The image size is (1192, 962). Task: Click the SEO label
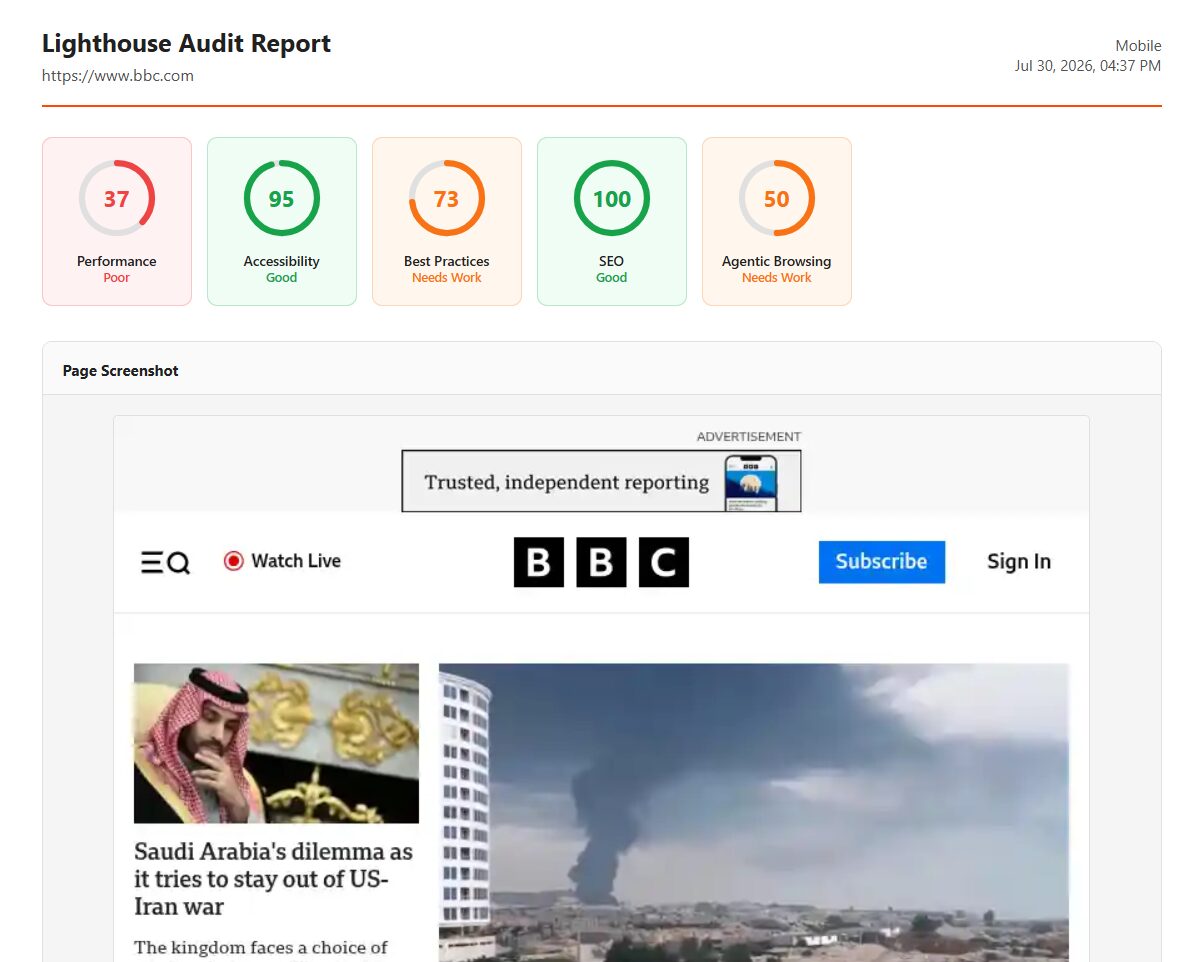611,261
